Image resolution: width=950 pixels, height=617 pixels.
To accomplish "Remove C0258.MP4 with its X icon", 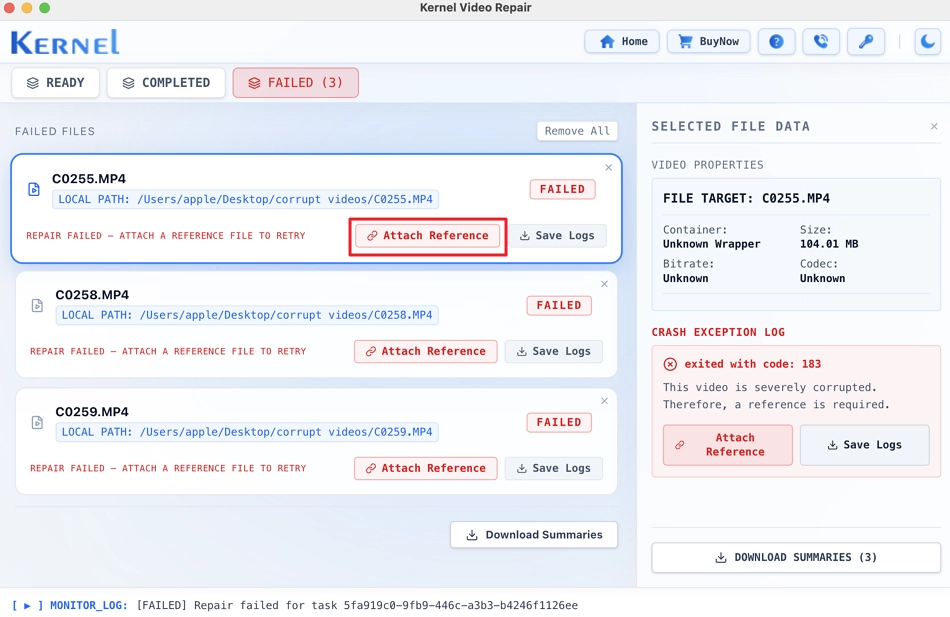I will pyautogui.click(x=604, y=284).
